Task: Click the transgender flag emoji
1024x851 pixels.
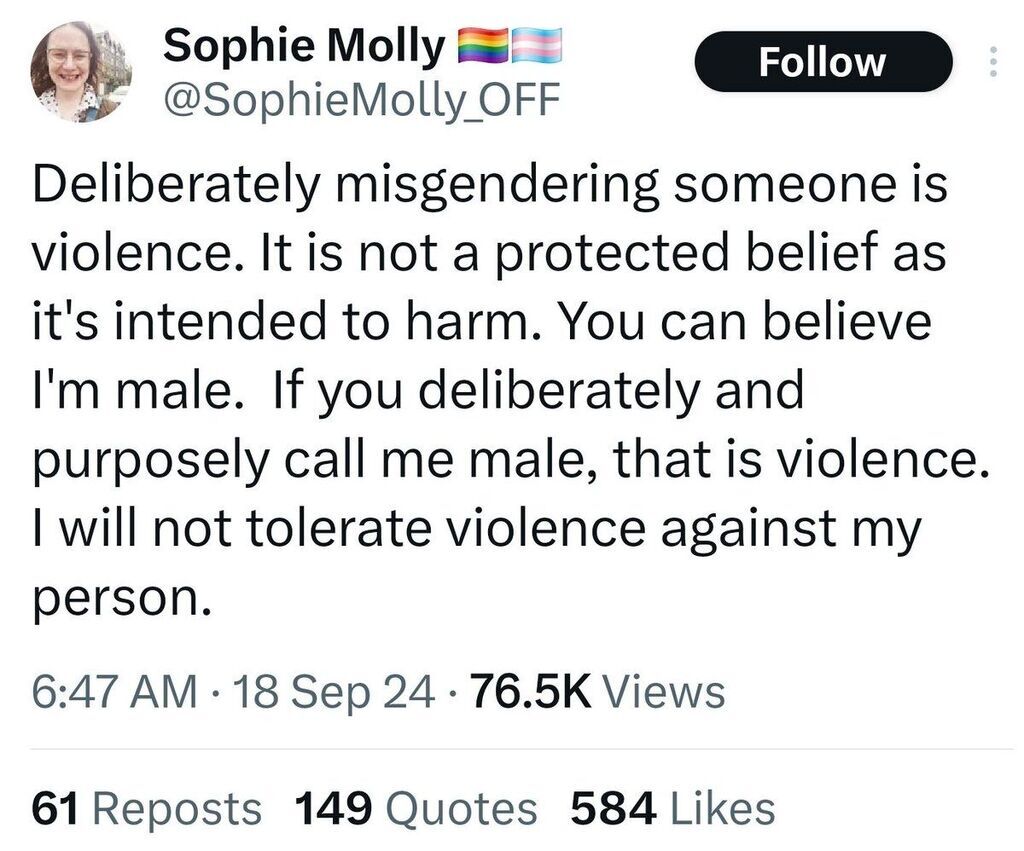Action: tap(537, 45)
